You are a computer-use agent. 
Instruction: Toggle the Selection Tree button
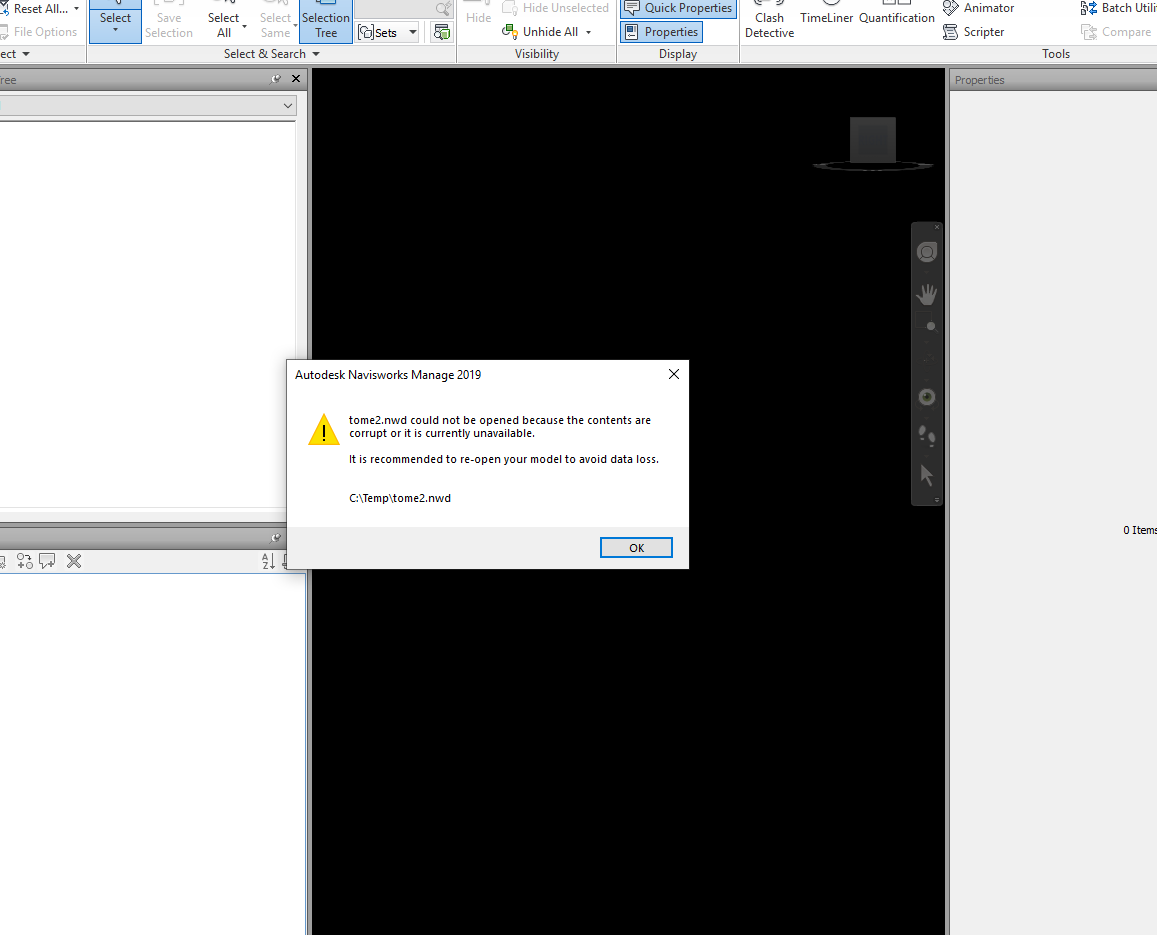tap(325, 21)
